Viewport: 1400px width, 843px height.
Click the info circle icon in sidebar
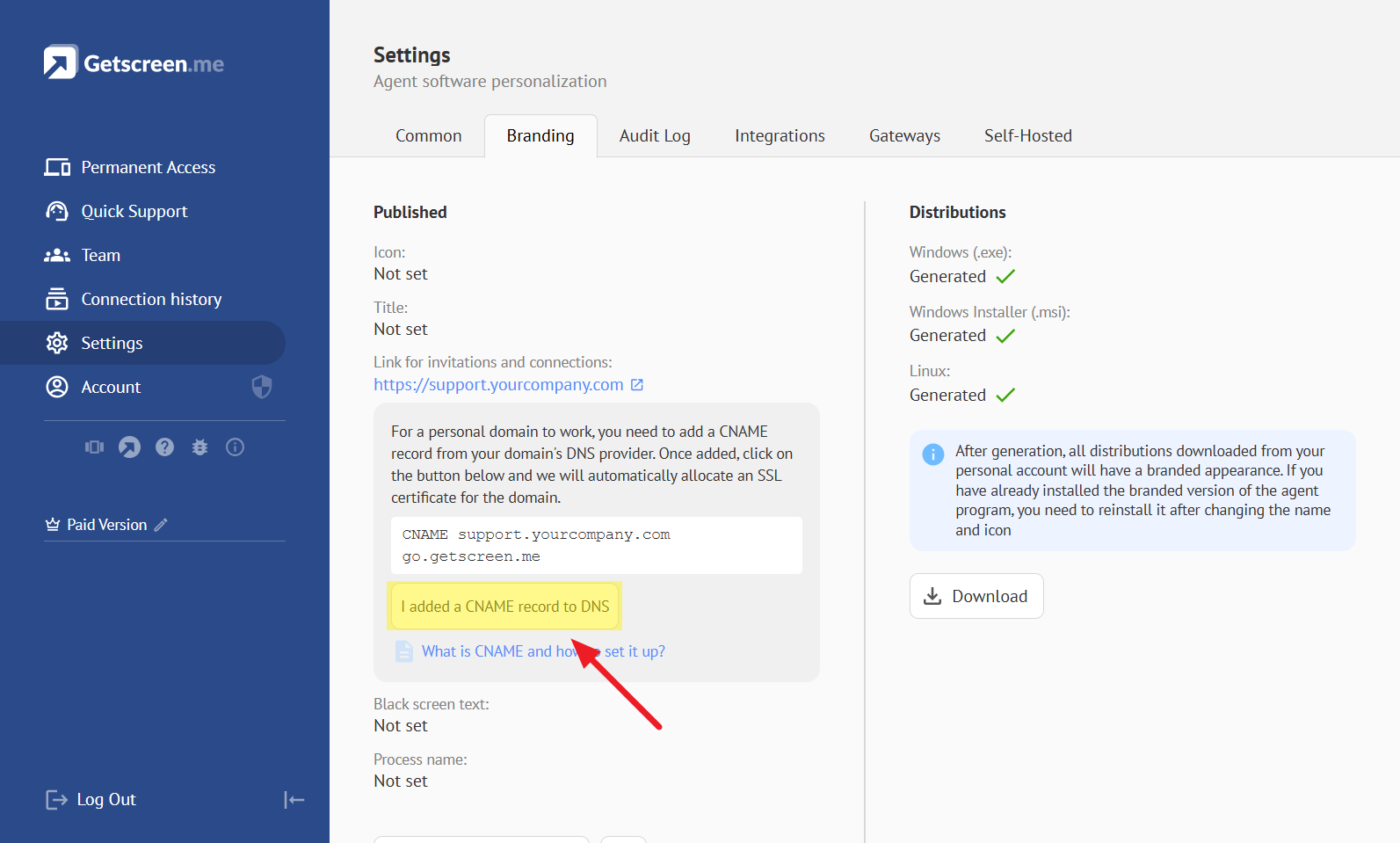coord(235,447)
